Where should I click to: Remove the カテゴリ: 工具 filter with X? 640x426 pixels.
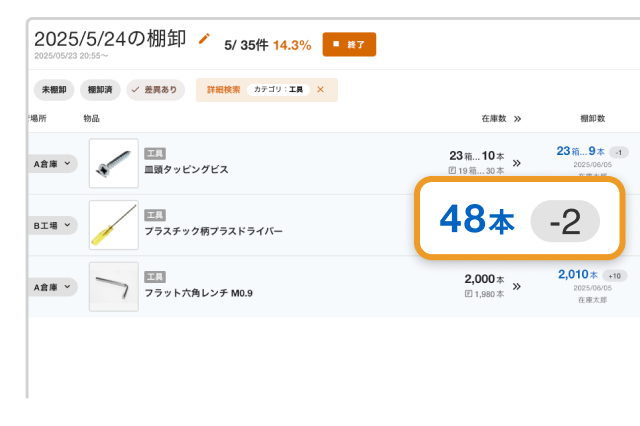click(x=321, y=90)
